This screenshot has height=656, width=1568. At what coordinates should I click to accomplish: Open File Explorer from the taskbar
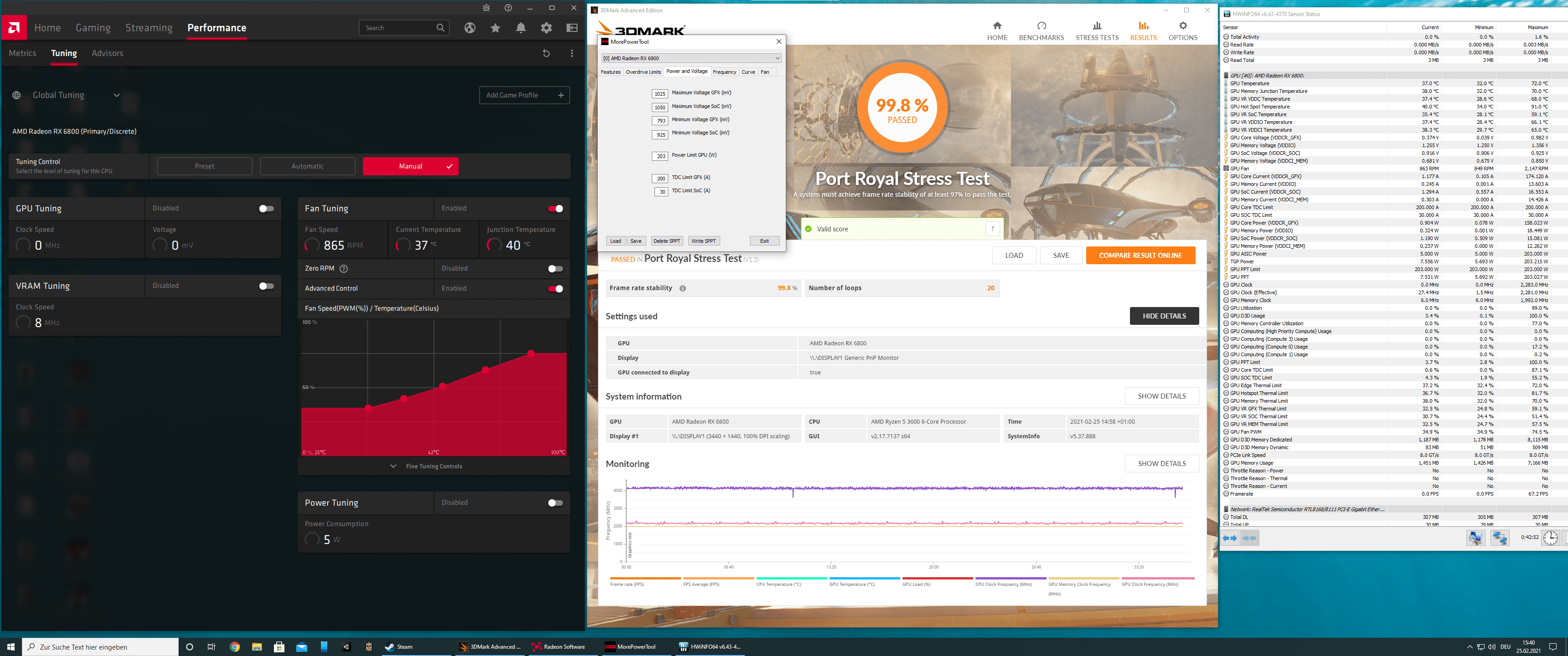coord(257,647)
